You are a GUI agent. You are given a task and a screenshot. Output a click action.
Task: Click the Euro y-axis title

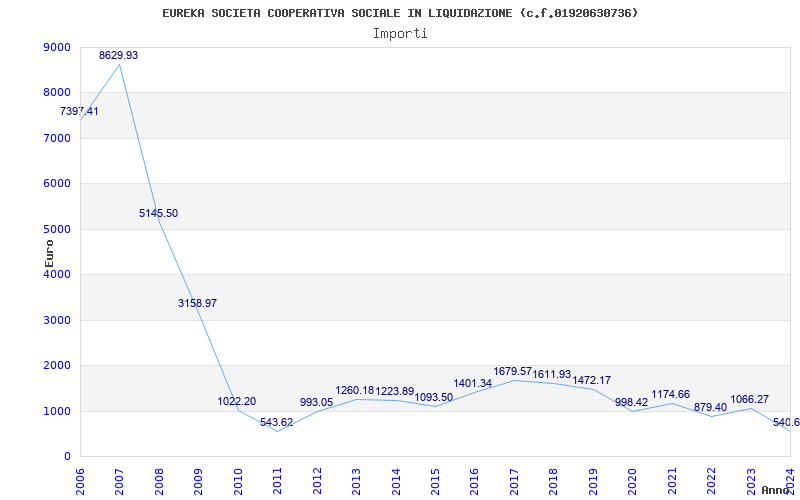click(49, 253)
